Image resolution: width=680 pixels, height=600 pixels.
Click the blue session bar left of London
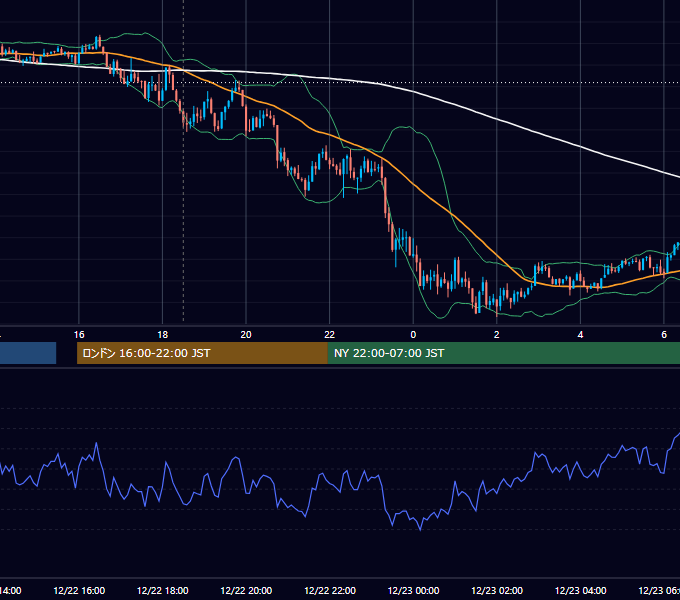[28, 353]
